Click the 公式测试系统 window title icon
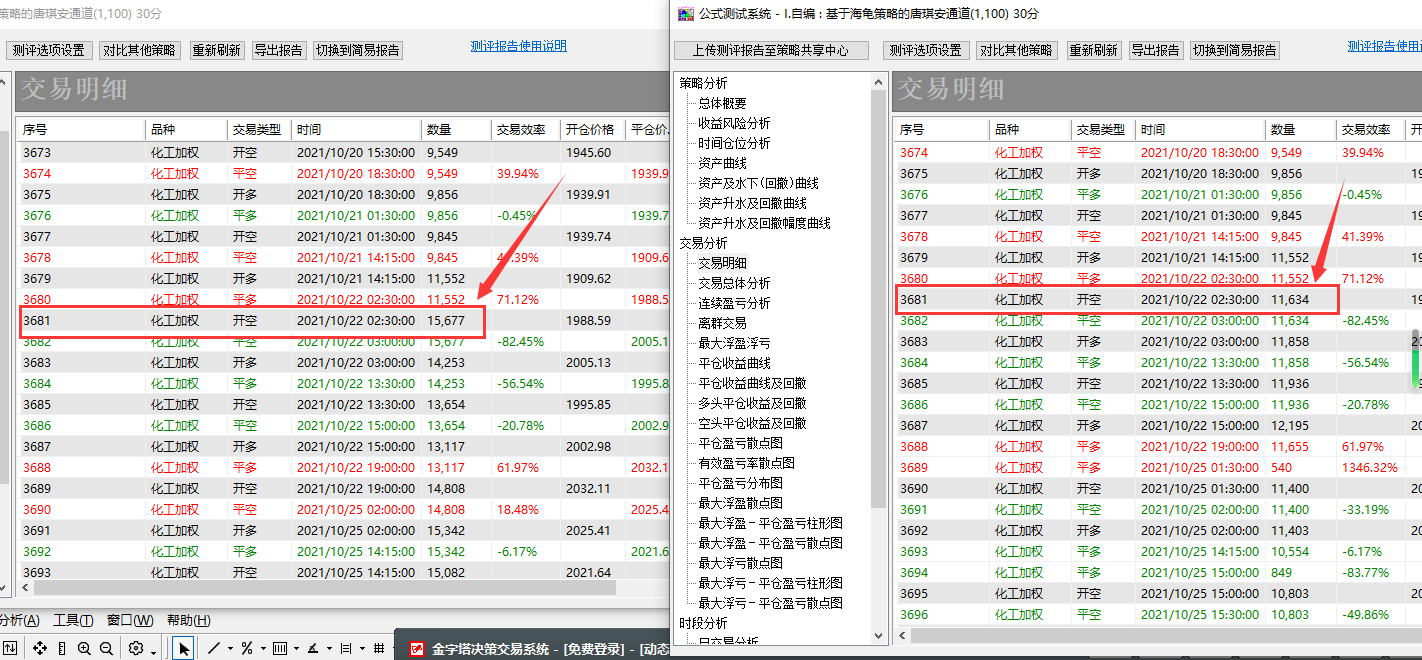The height and width of the screenshot is (660, 1422). (685, 13)
